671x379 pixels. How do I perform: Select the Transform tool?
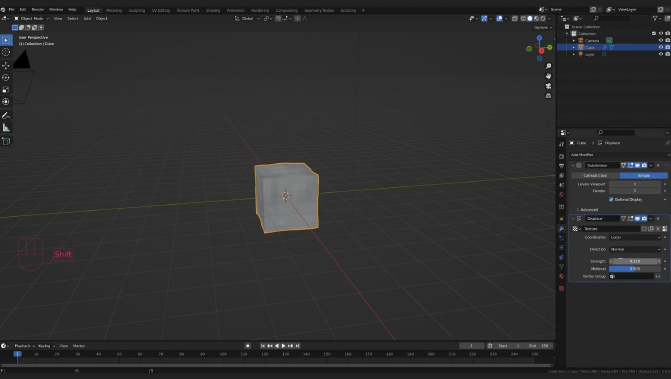pos(6,102)
